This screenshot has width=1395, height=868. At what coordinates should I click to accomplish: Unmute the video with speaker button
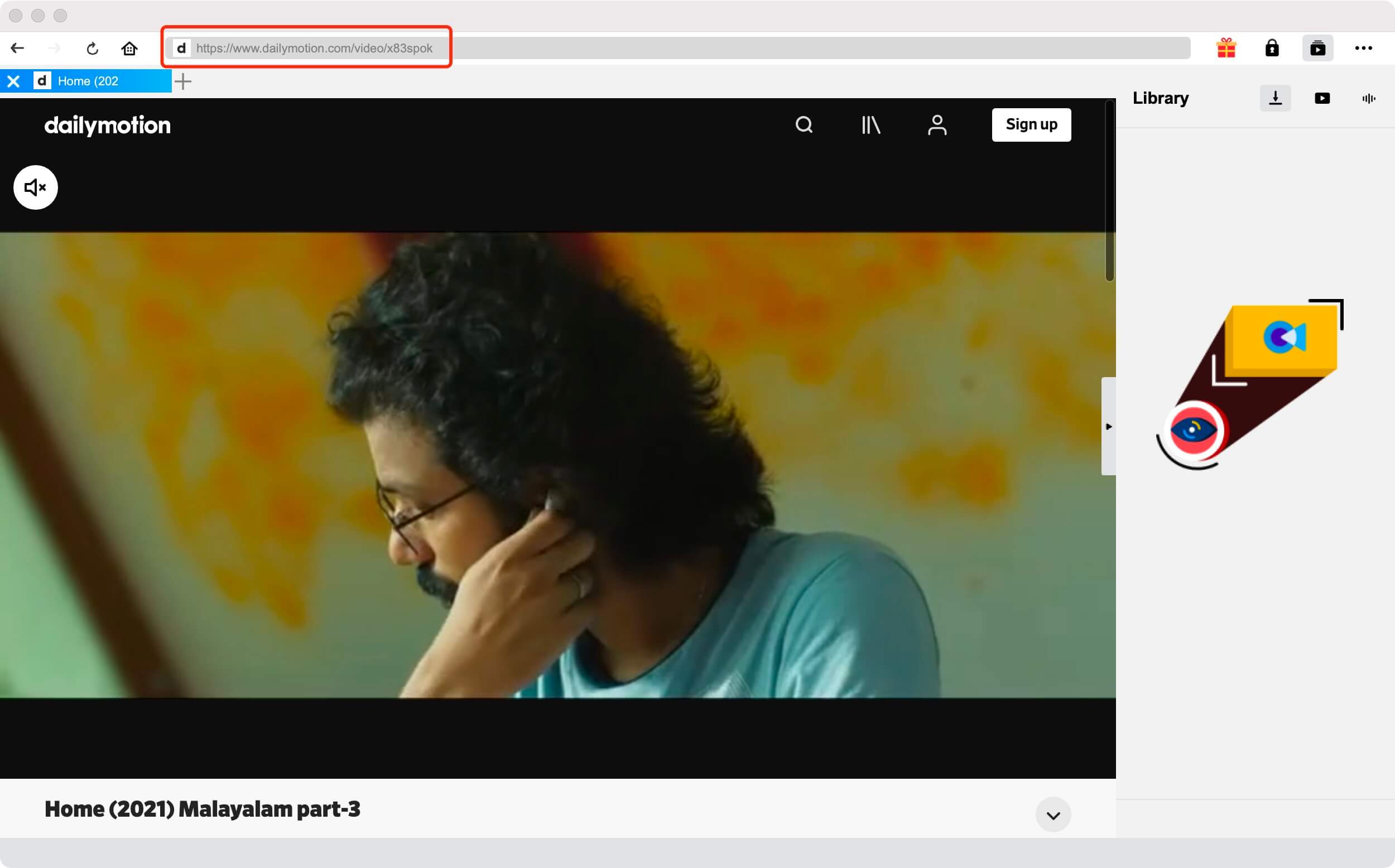(36, 187)
